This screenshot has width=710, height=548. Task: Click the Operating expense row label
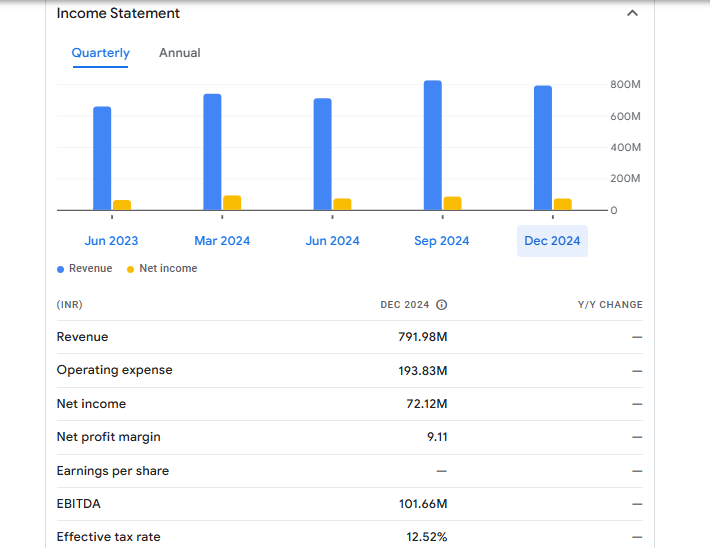[114, 370]
